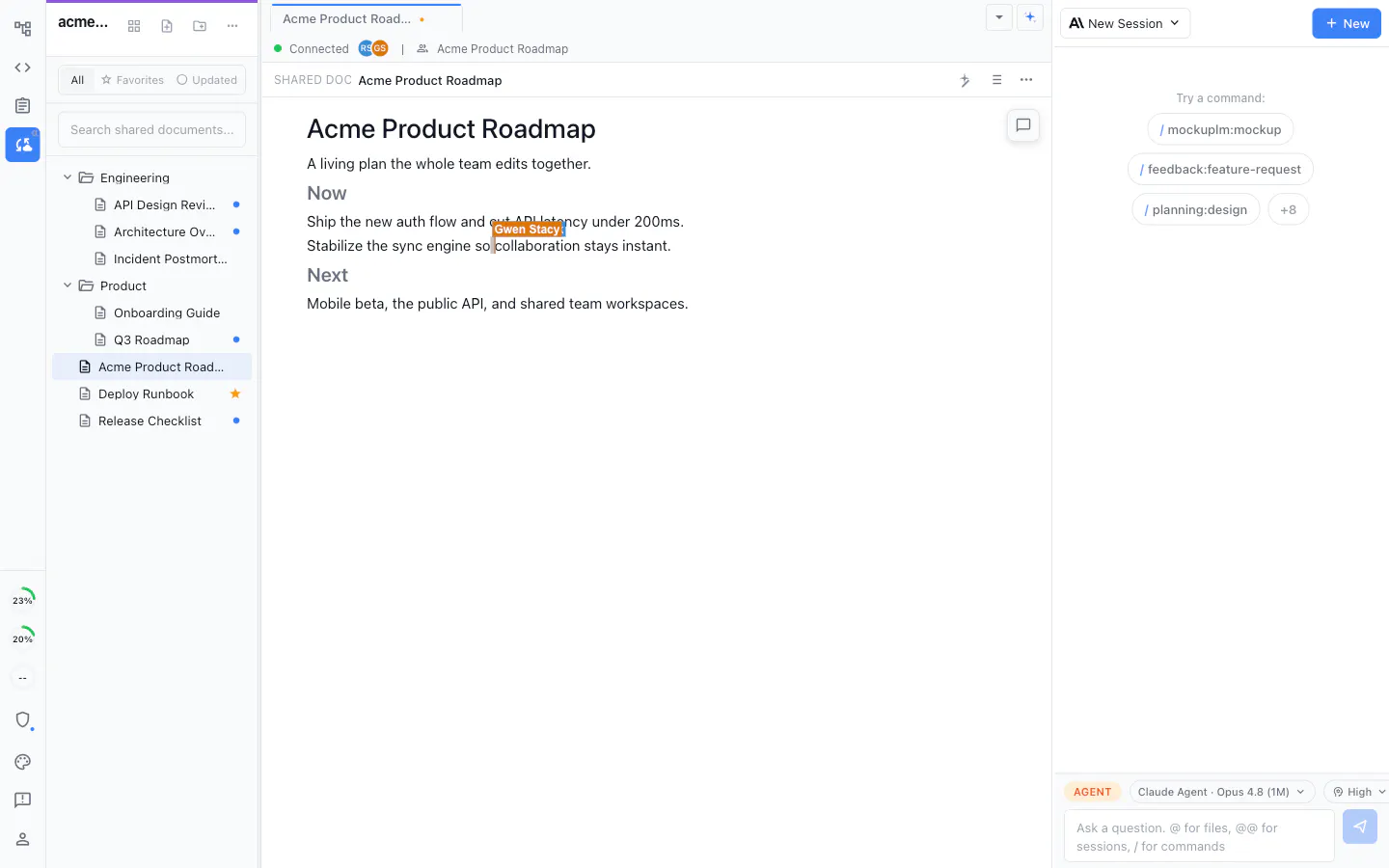Click the new folder icon
Viewport: 1389px width, 868px height.
(x=200, y=26)
